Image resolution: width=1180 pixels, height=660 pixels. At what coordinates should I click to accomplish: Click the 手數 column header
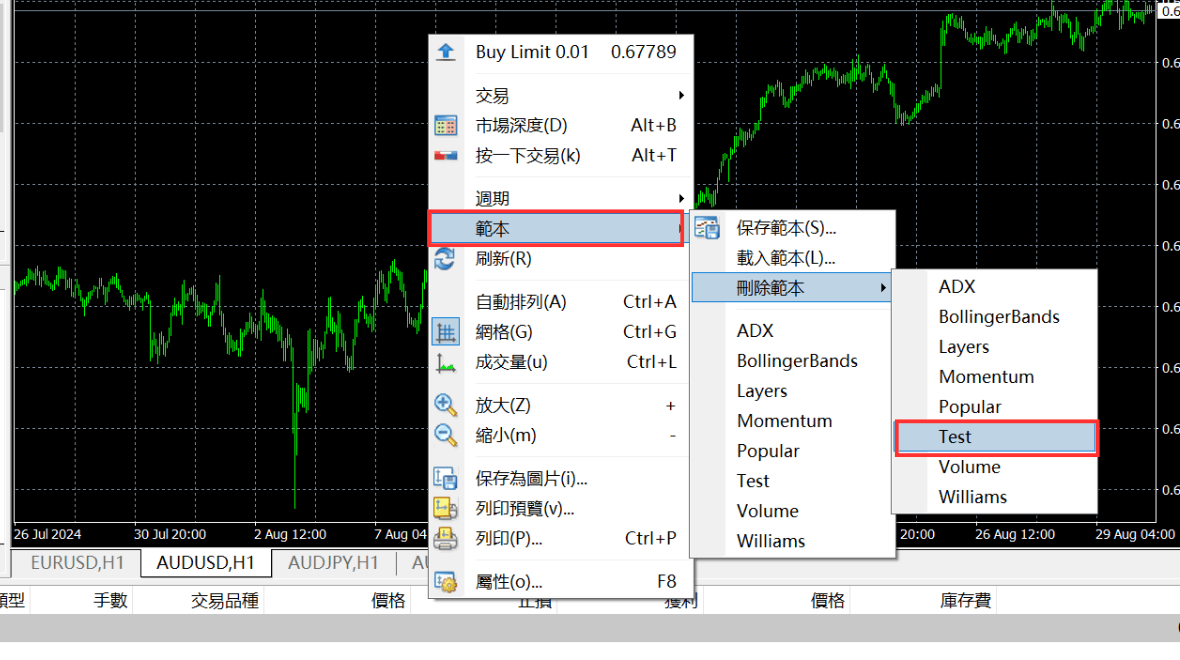pyautogui.click(x=110, y=601)
